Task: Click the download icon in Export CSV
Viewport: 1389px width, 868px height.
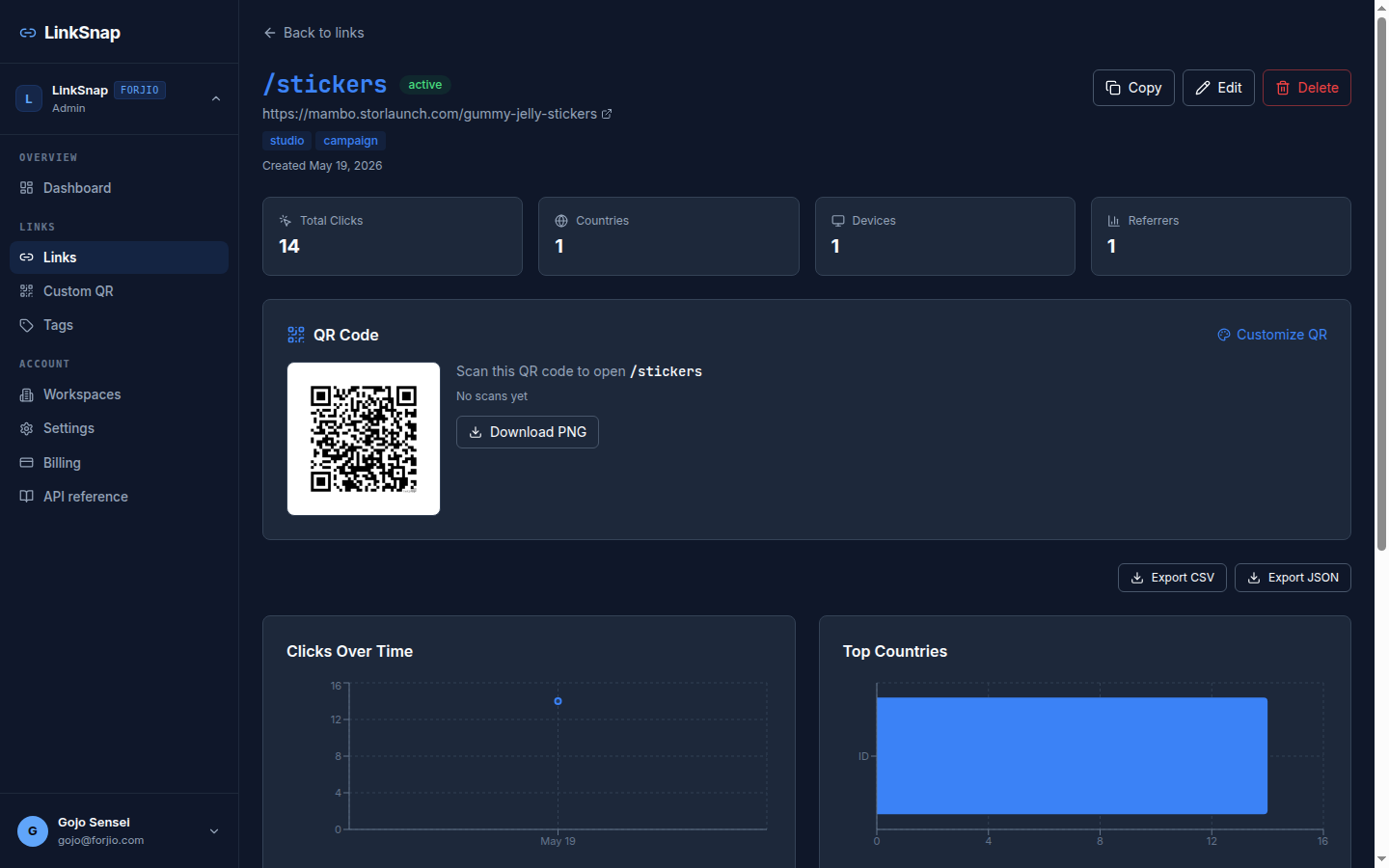Action: [x=1137, y=578]
